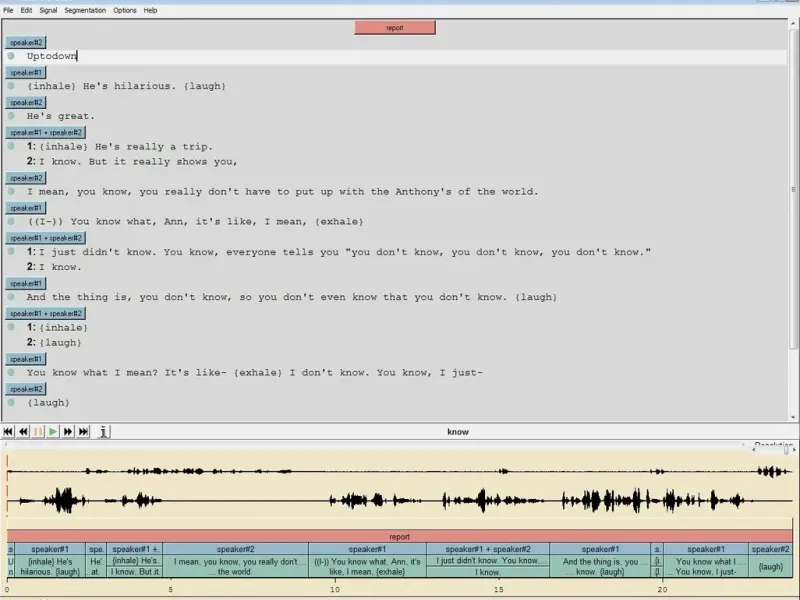Image resolution: width=800 pixels, height=600 pixels.
Task: Select timeline segment 'I just didn't know. You know'
Action: tap(488, 561)
